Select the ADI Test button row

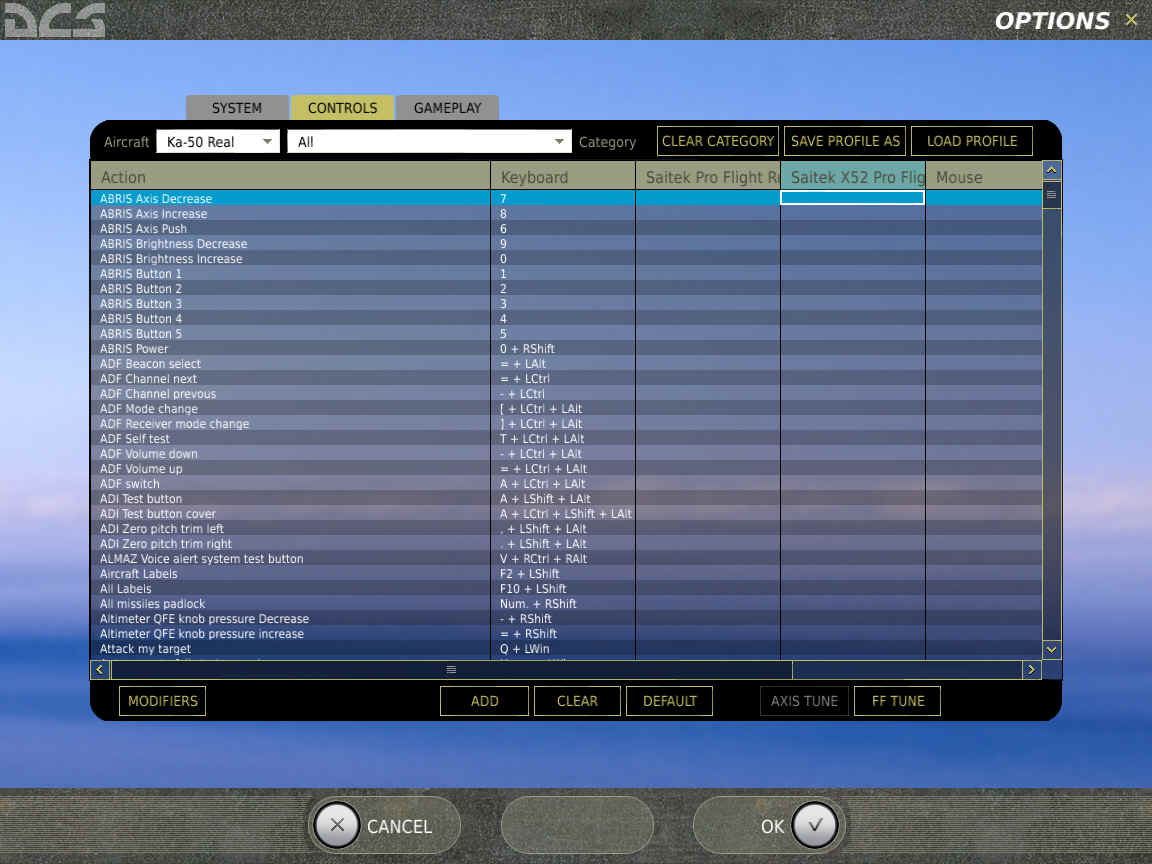pos(566,499)
